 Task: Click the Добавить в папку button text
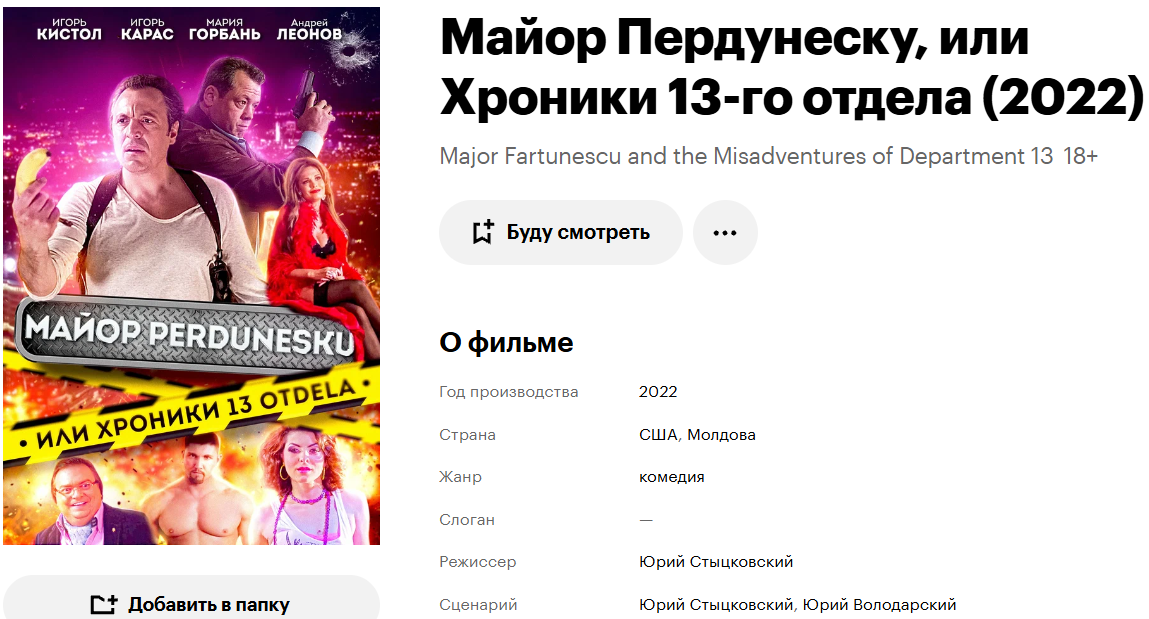tap(209, 604)
